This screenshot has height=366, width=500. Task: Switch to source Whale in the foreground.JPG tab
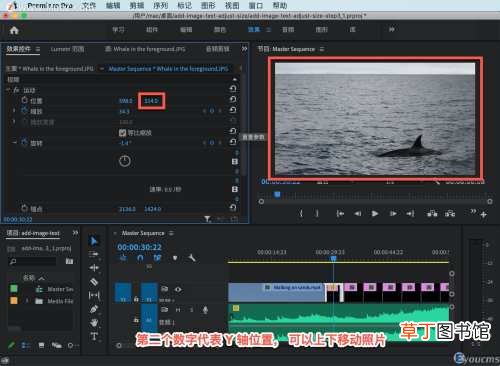pyautogui.click(x=145, y=49)
